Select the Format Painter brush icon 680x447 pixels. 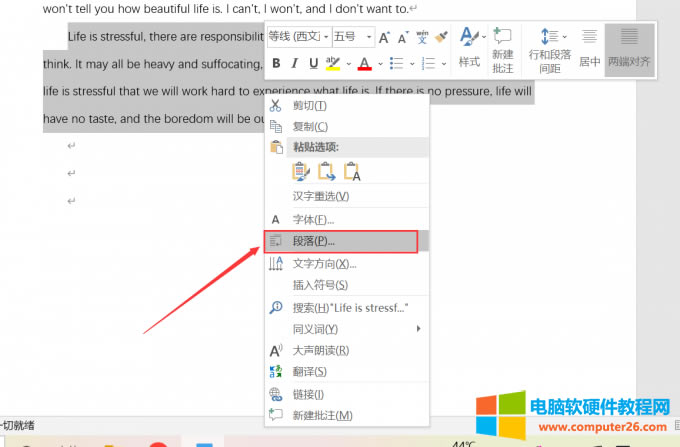click(x=441, y=37)
